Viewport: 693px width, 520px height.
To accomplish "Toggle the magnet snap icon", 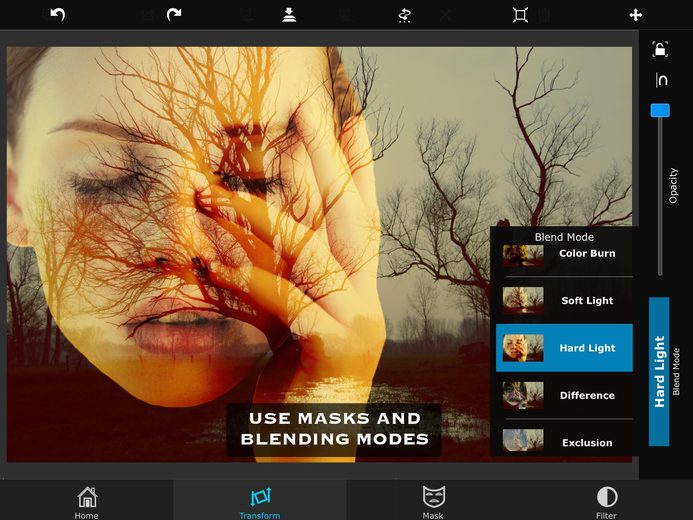I will pyautogui.click(x=662, y=80).
